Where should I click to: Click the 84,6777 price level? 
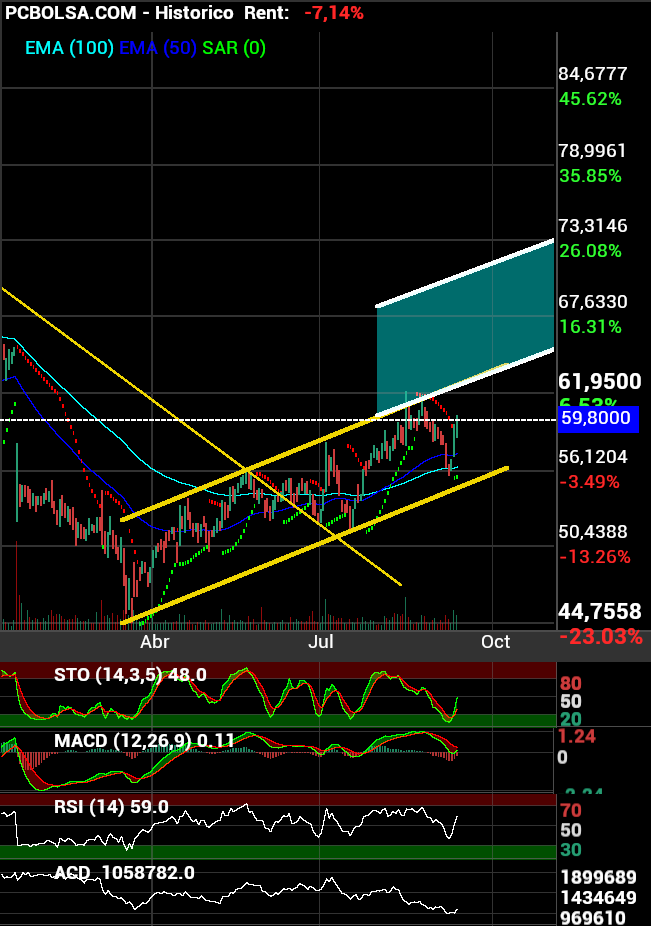[x=593, y=74]
